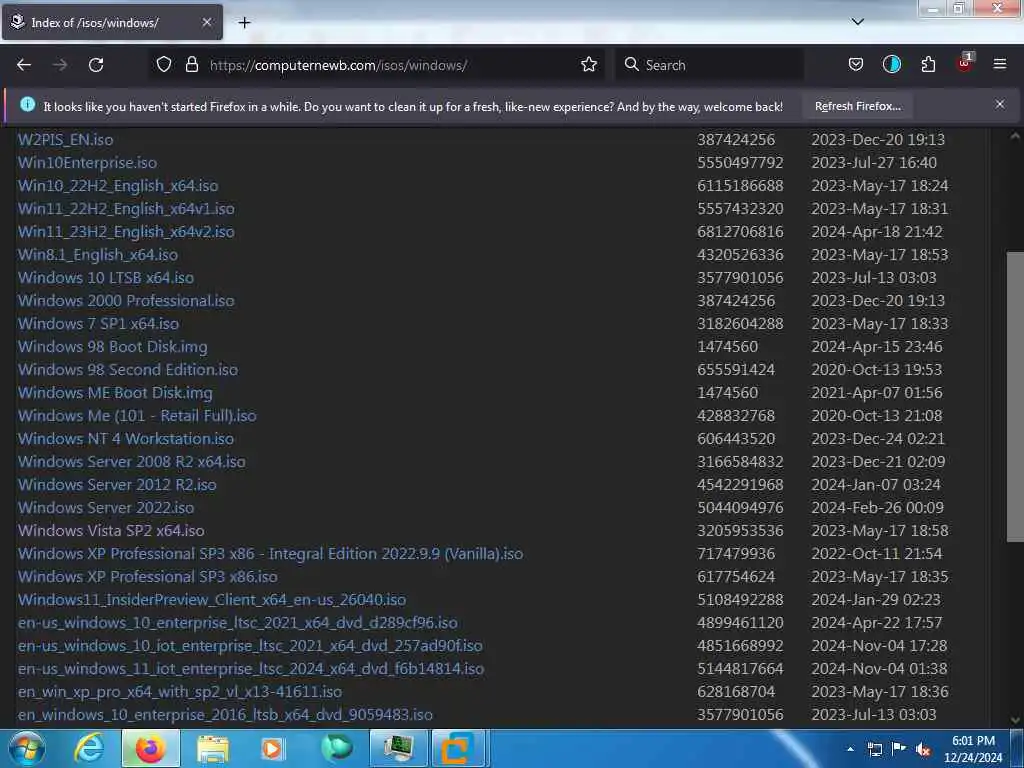The width and height of the screenshot is (1024, 768).
Task: Open Windows Media Player taskbar icon
Action: pyautogui.click(x=273, y=748)
